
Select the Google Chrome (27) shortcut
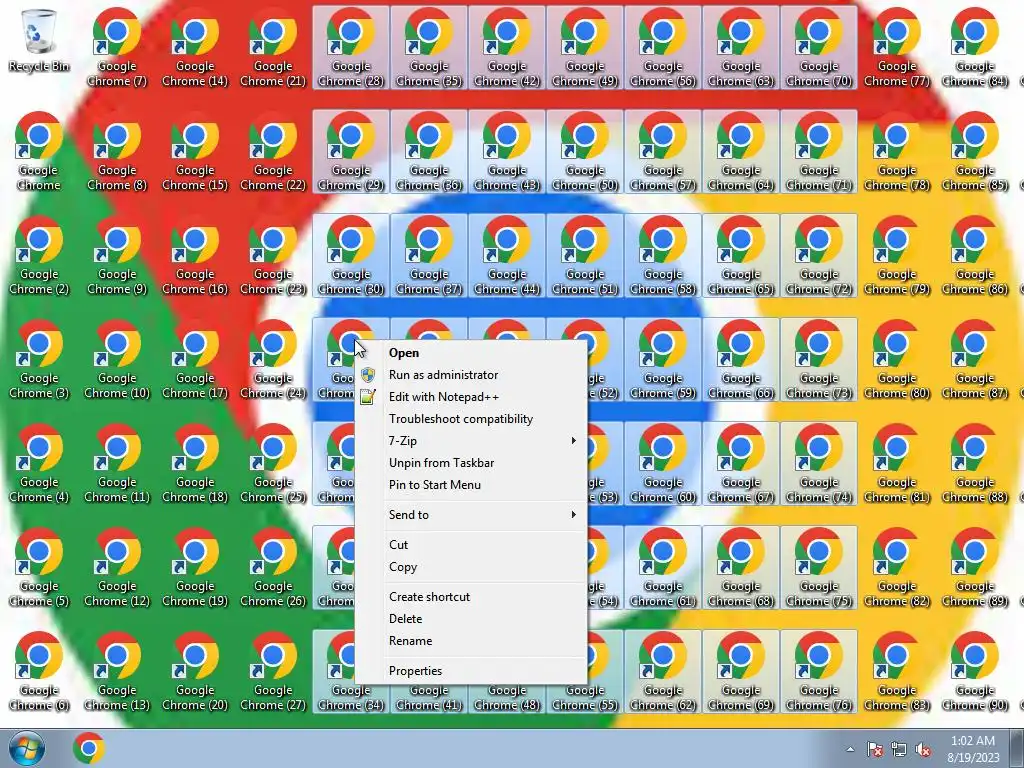coord(273,671)
